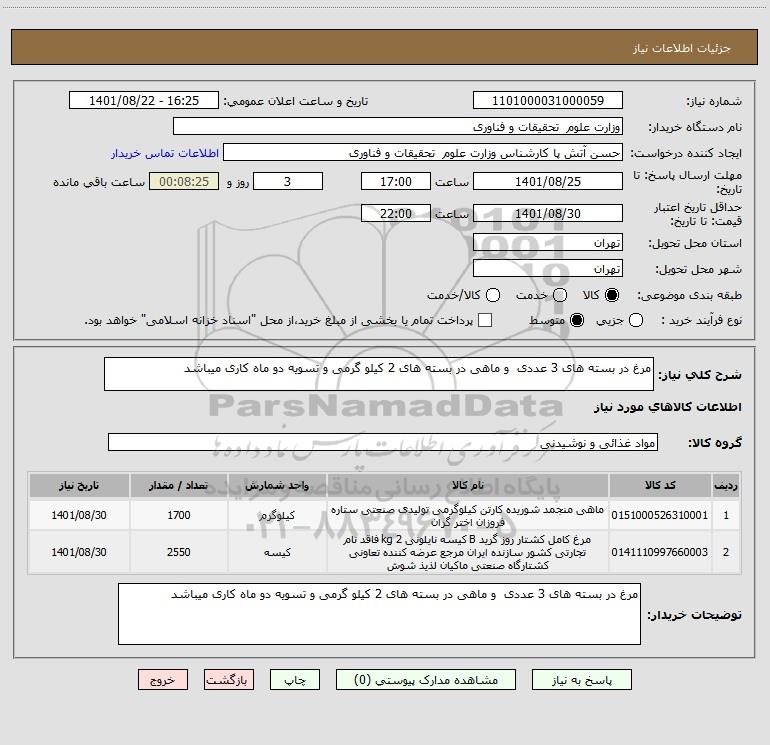Click the توضیحات خریدار text area
This screenshot has height=745, width=770.
point(379,614)
